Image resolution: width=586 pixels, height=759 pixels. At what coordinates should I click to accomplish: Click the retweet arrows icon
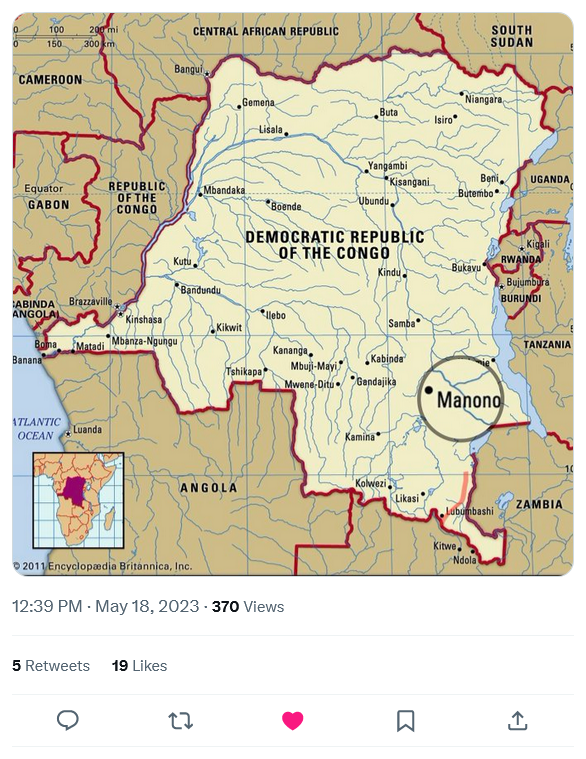[180, 720]
